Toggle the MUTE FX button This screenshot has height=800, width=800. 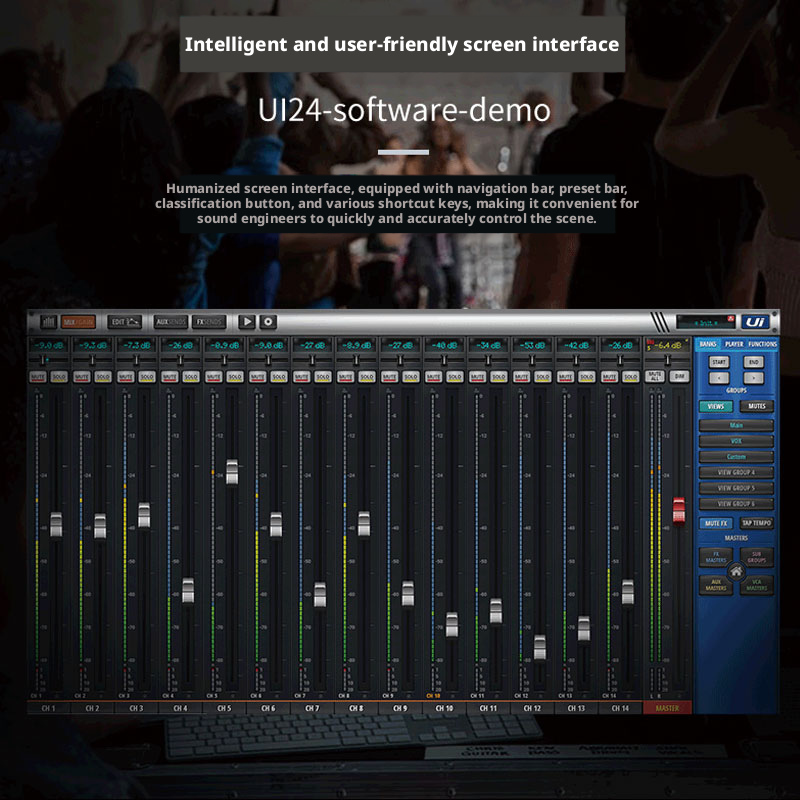(716, 523)
